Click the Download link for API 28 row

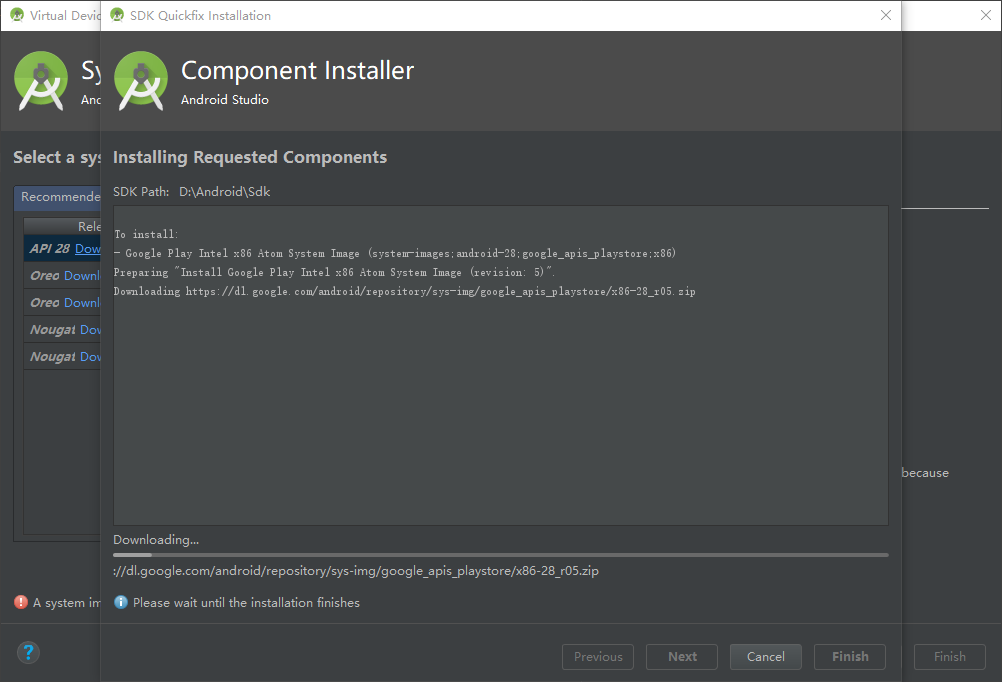pos(88,249)
